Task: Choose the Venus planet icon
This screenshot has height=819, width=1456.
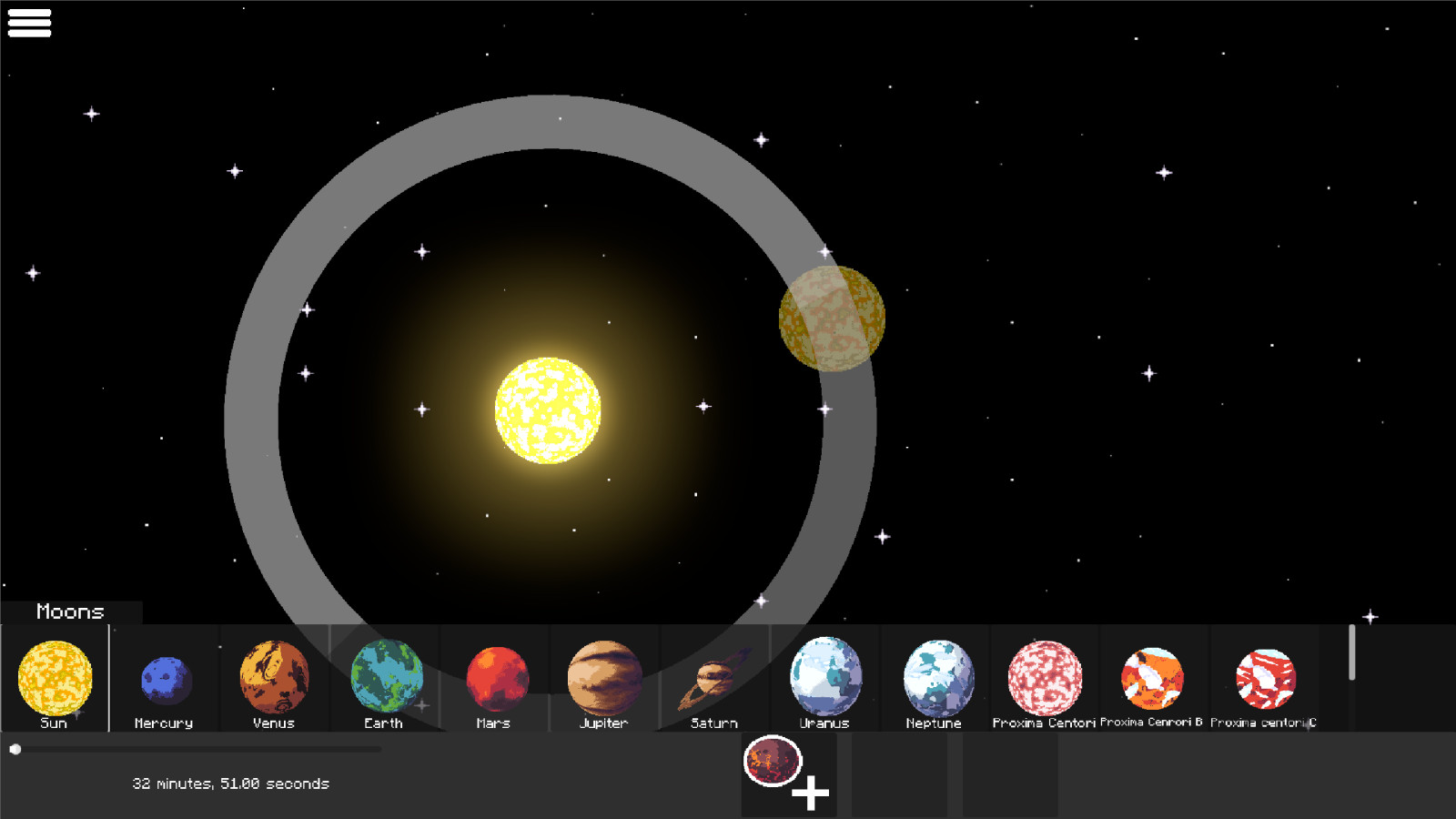Action: pyautogui.click(x=274, y=678)
